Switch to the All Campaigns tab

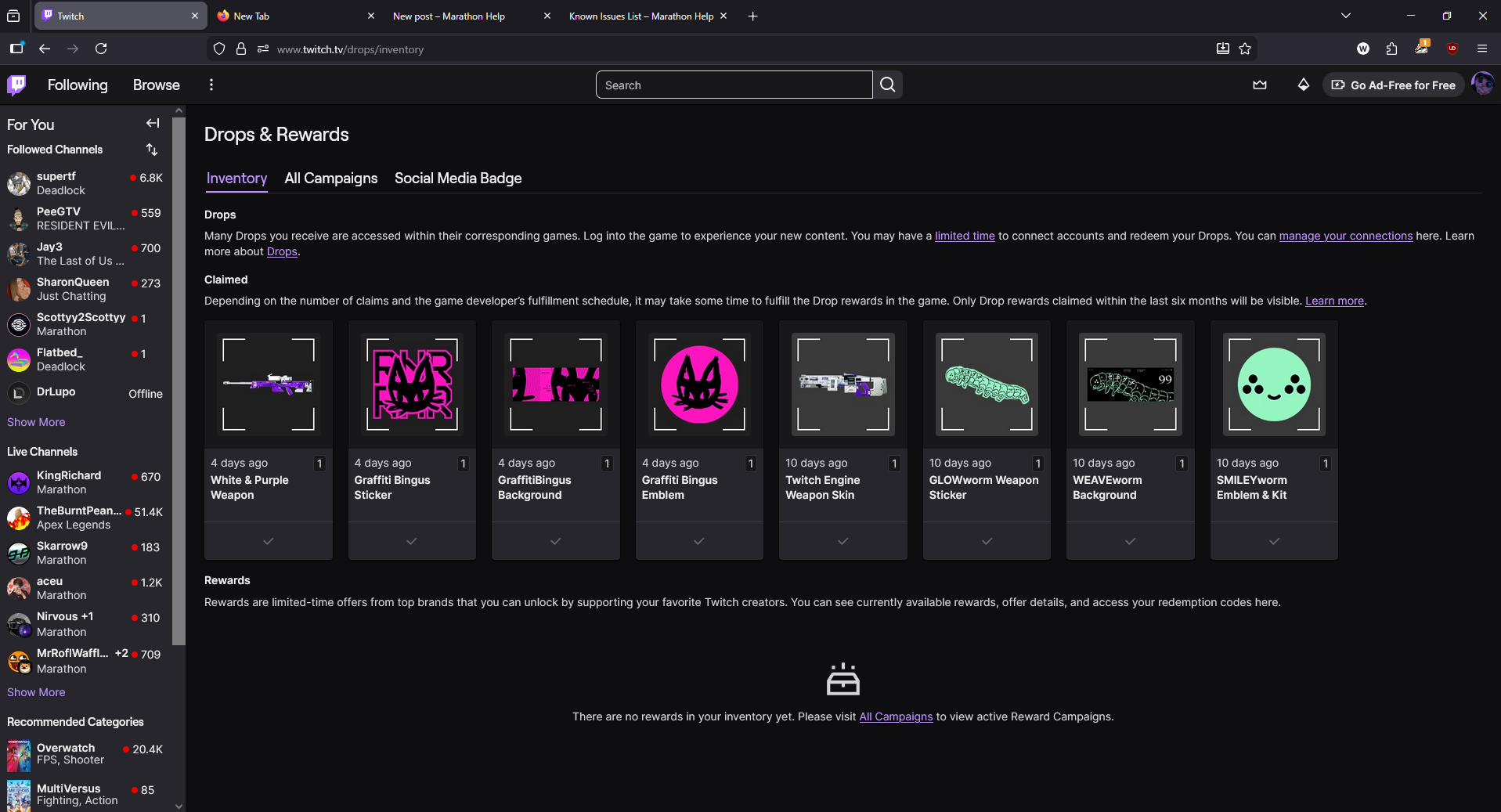pyautogui.click(x=330, y=179)
